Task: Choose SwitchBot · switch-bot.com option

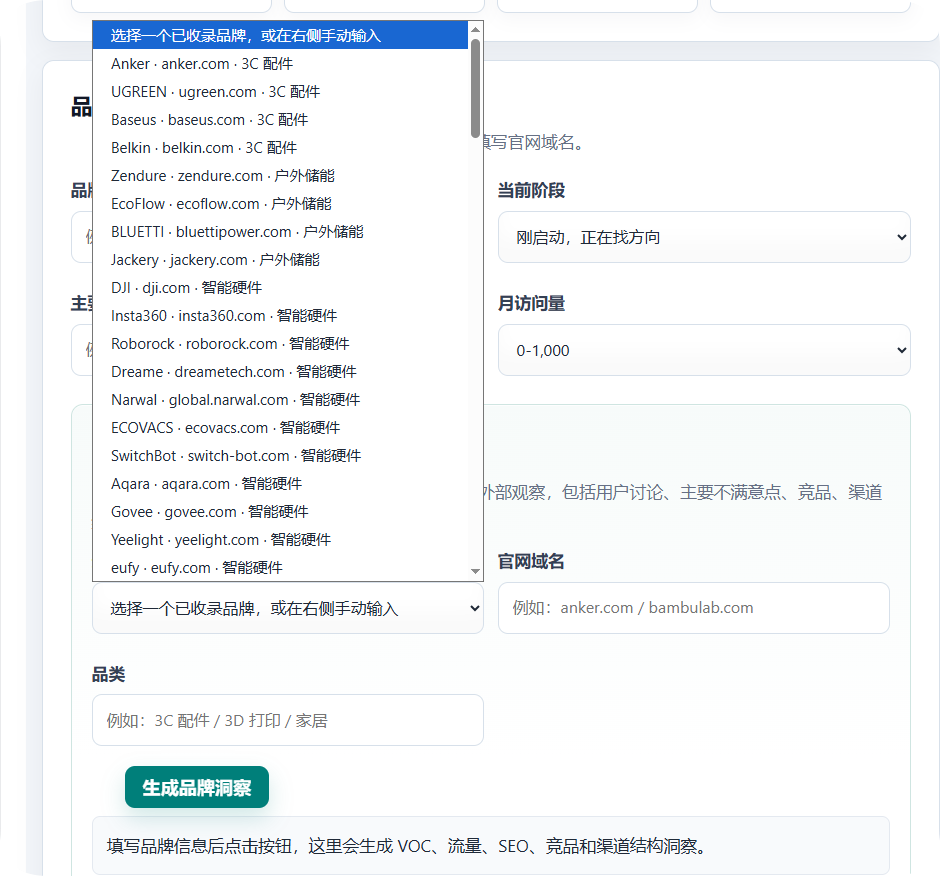Action: 280,456
